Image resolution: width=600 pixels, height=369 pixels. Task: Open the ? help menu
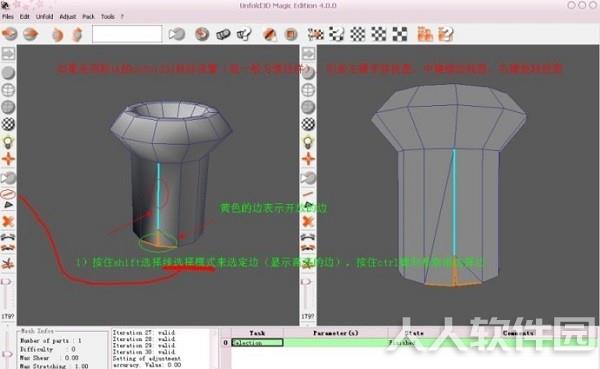click(122, 16)
